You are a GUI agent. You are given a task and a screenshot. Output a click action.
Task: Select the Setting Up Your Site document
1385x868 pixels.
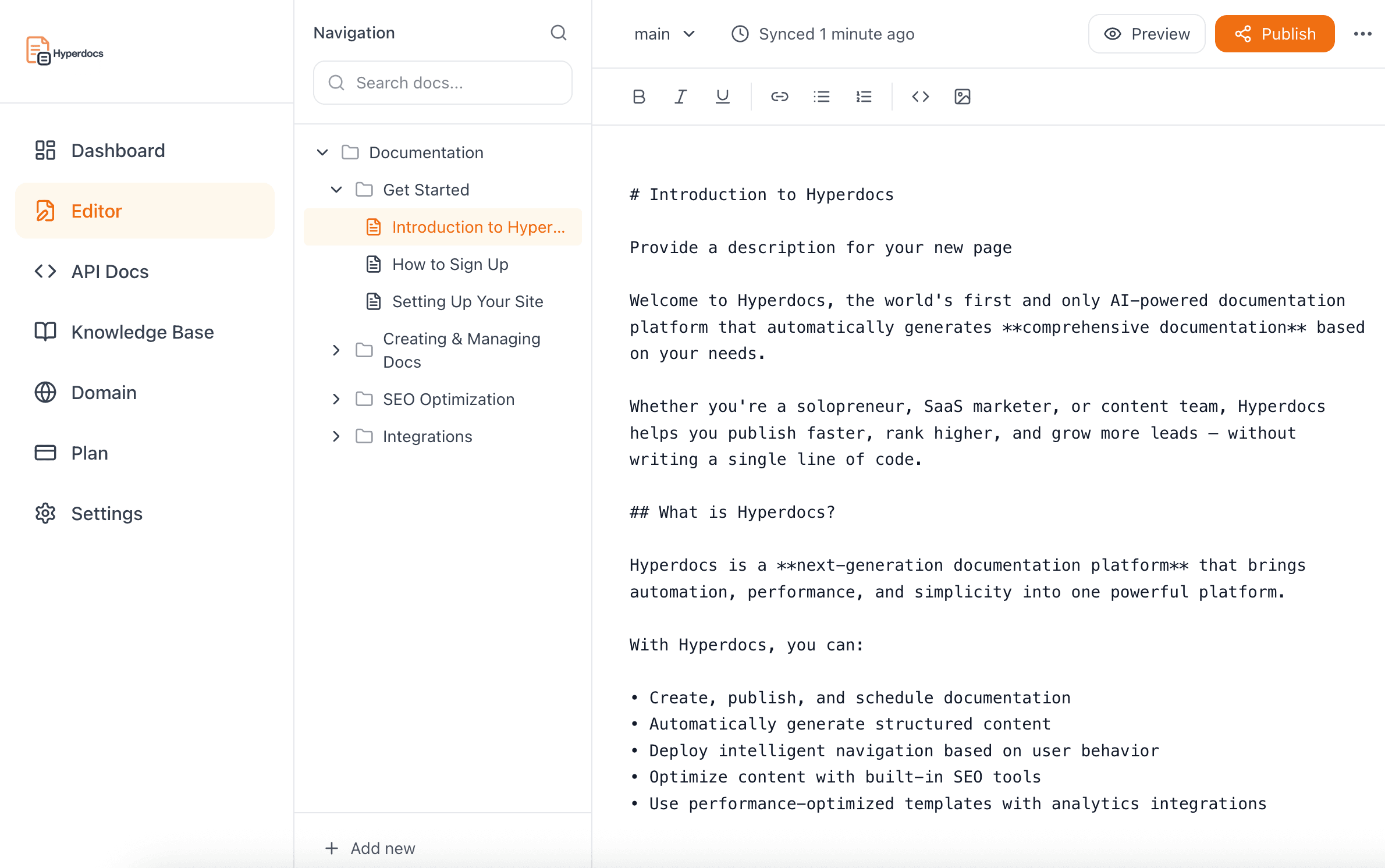point(467,301)
